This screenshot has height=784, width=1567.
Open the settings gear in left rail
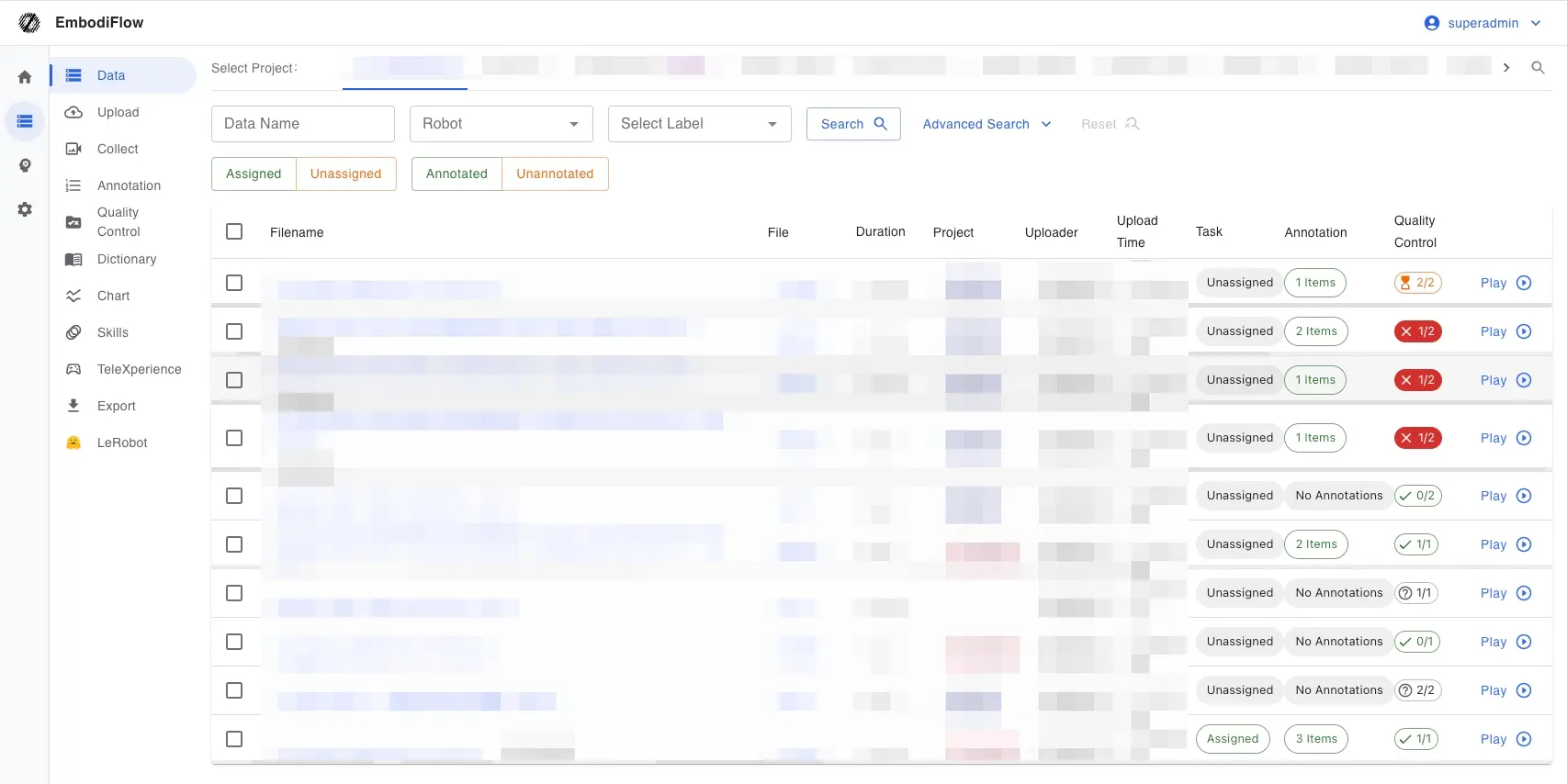point(25,209)
